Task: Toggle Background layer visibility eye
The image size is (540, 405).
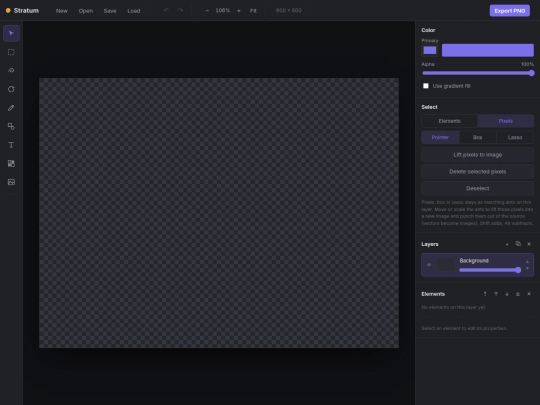Action: 429,265
